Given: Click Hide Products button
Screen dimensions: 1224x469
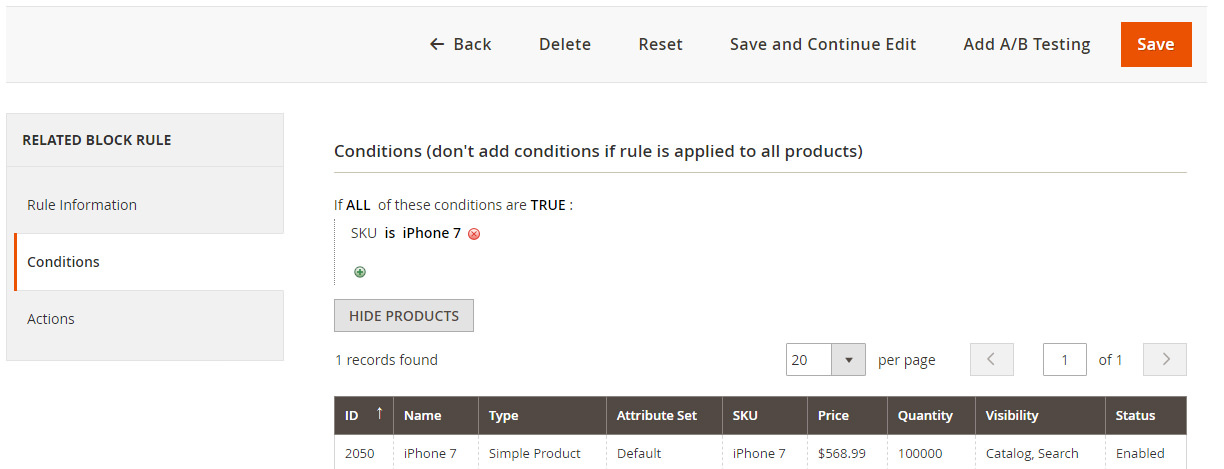Looking at the screenshot, I should [x=404, y=316].
